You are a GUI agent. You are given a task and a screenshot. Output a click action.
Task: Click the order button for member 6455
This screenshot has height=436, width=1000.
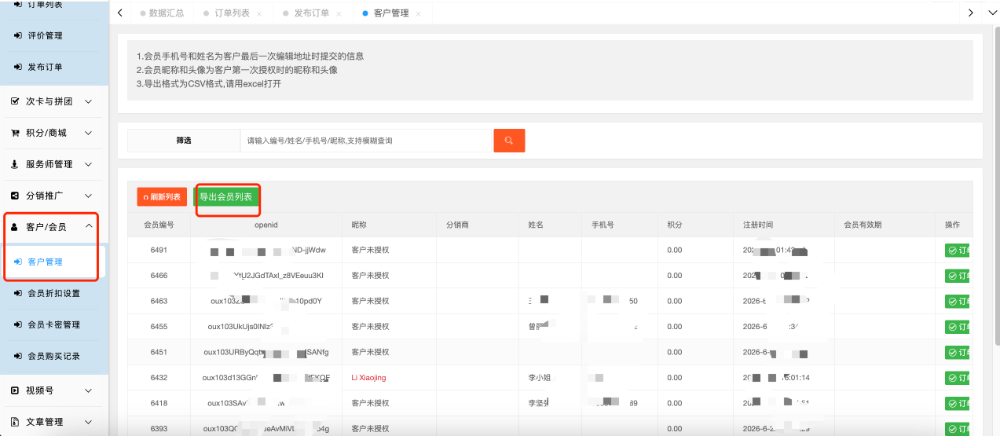[x=957, y=327]
